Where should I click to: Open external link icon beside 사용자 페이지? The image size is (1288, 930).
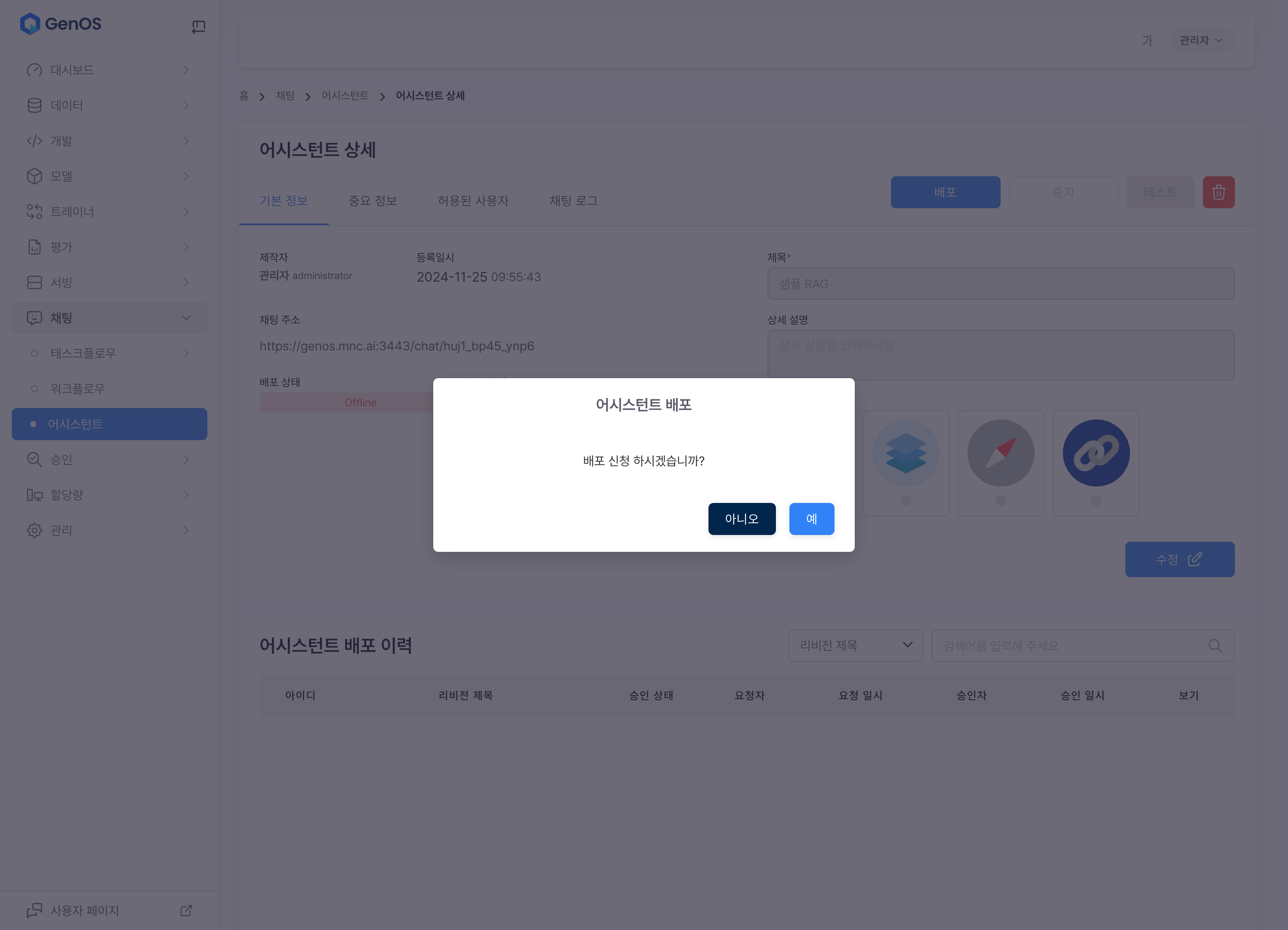[x=186, y=910]
